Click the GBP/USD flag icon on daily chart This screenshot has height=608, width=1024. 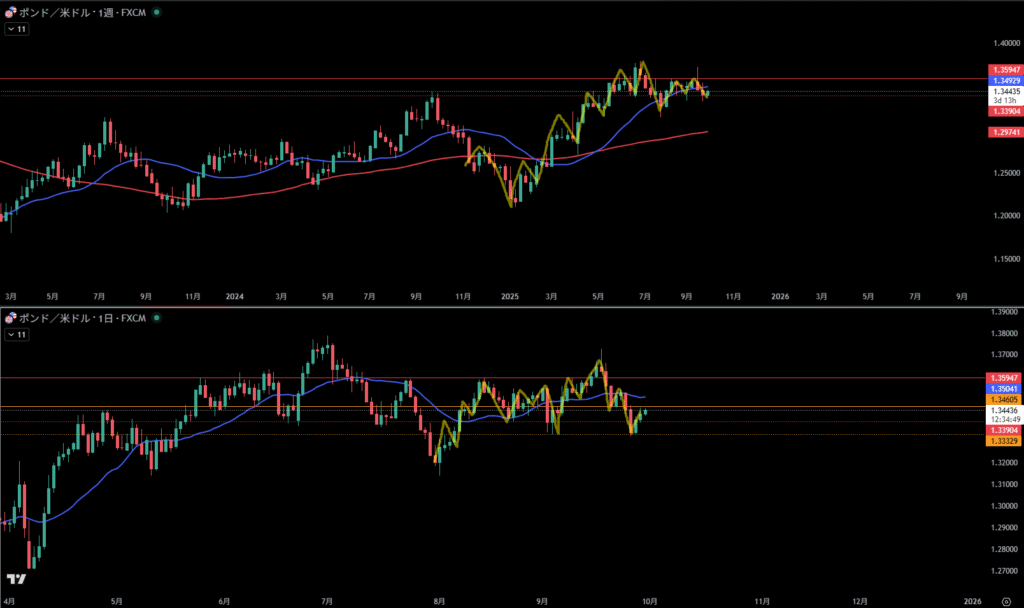[11, 319]
